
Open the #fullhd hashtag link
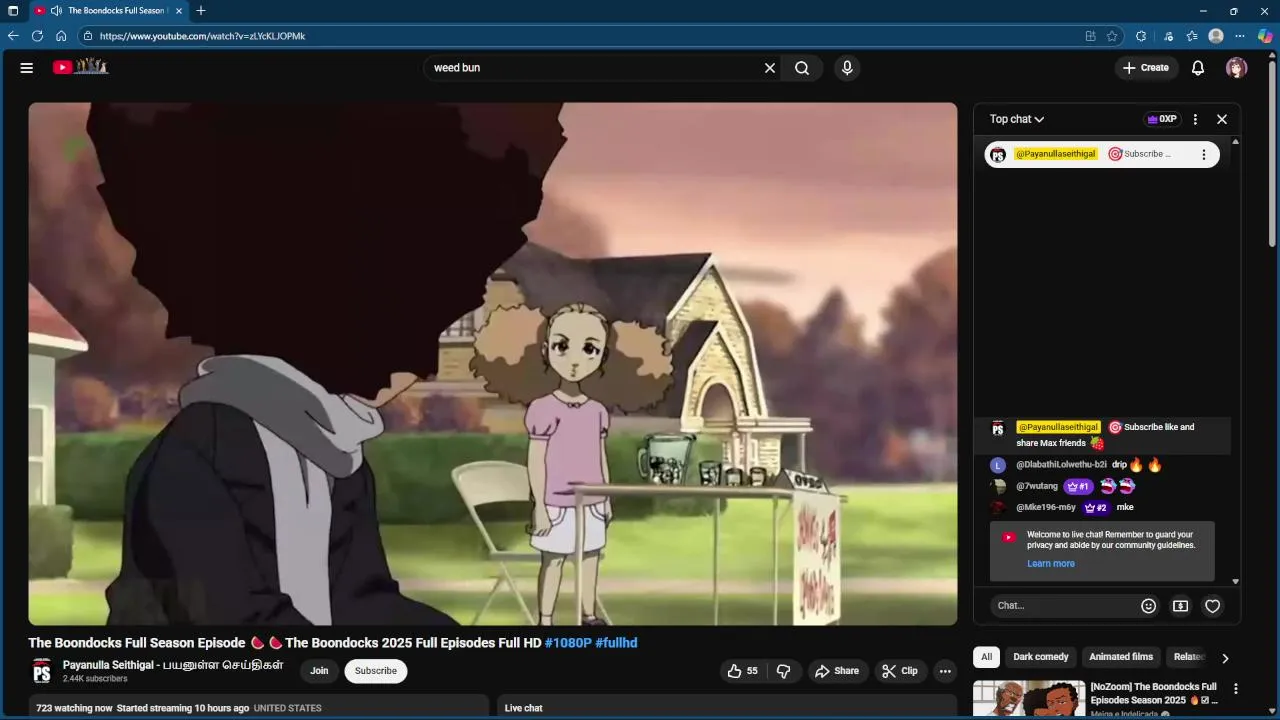click(616, 643)
